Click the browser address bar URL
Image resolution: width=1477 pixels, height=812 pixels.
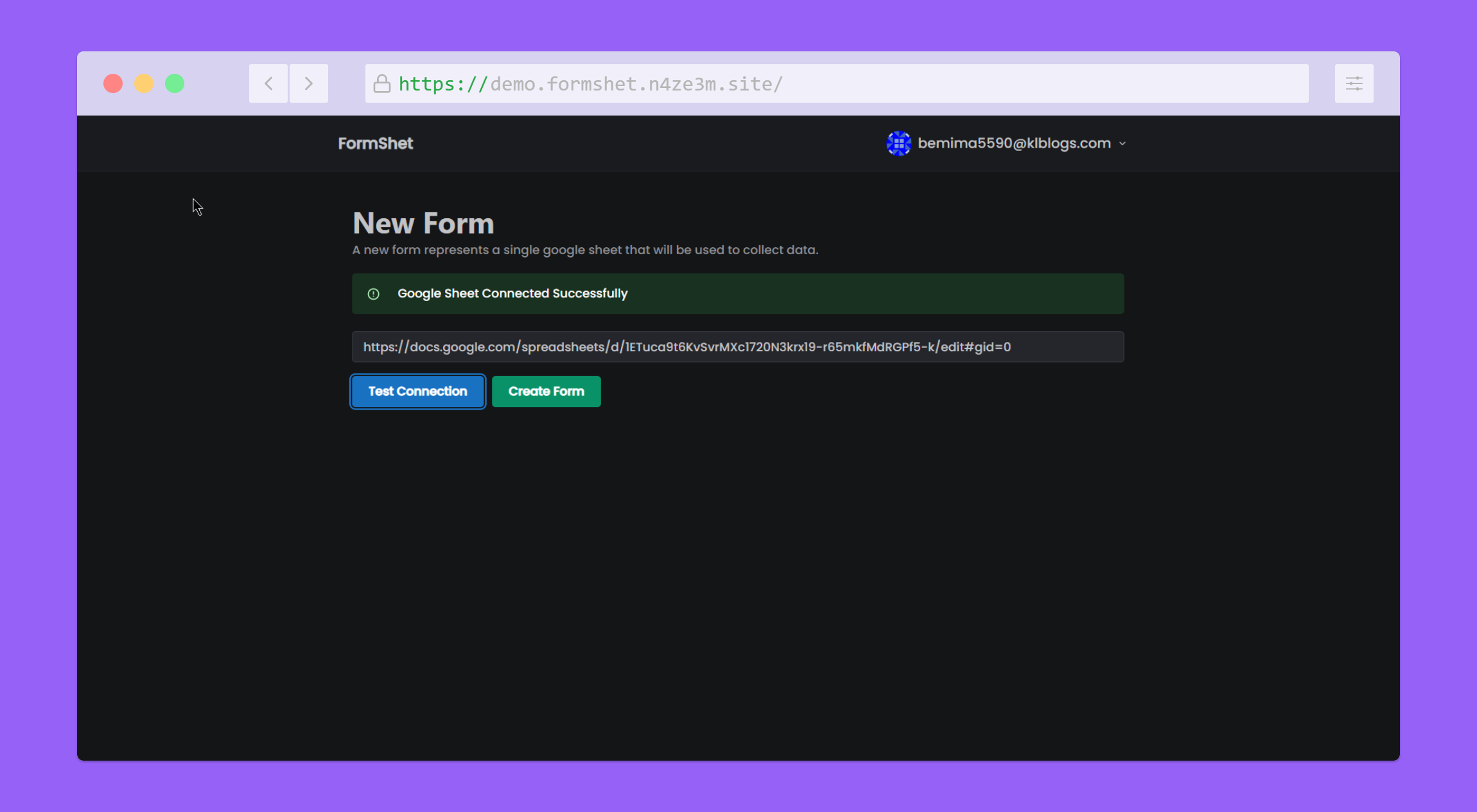636,84
